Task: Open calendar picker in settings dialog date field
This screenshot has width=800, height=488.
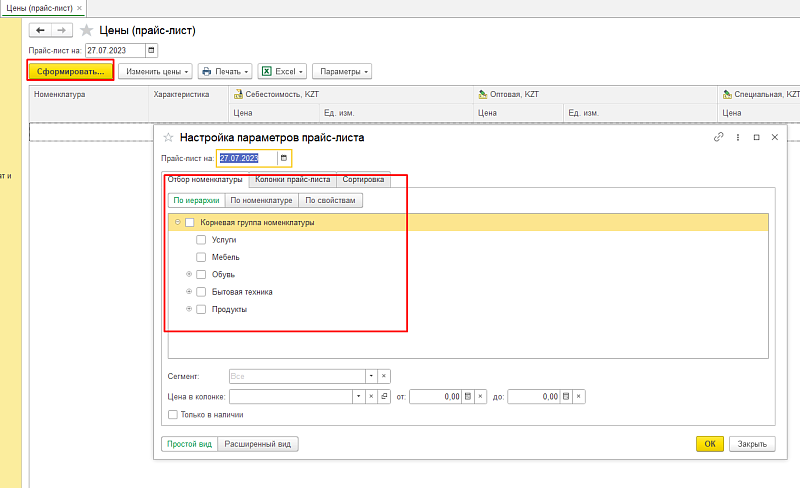Action: (284, 158)
